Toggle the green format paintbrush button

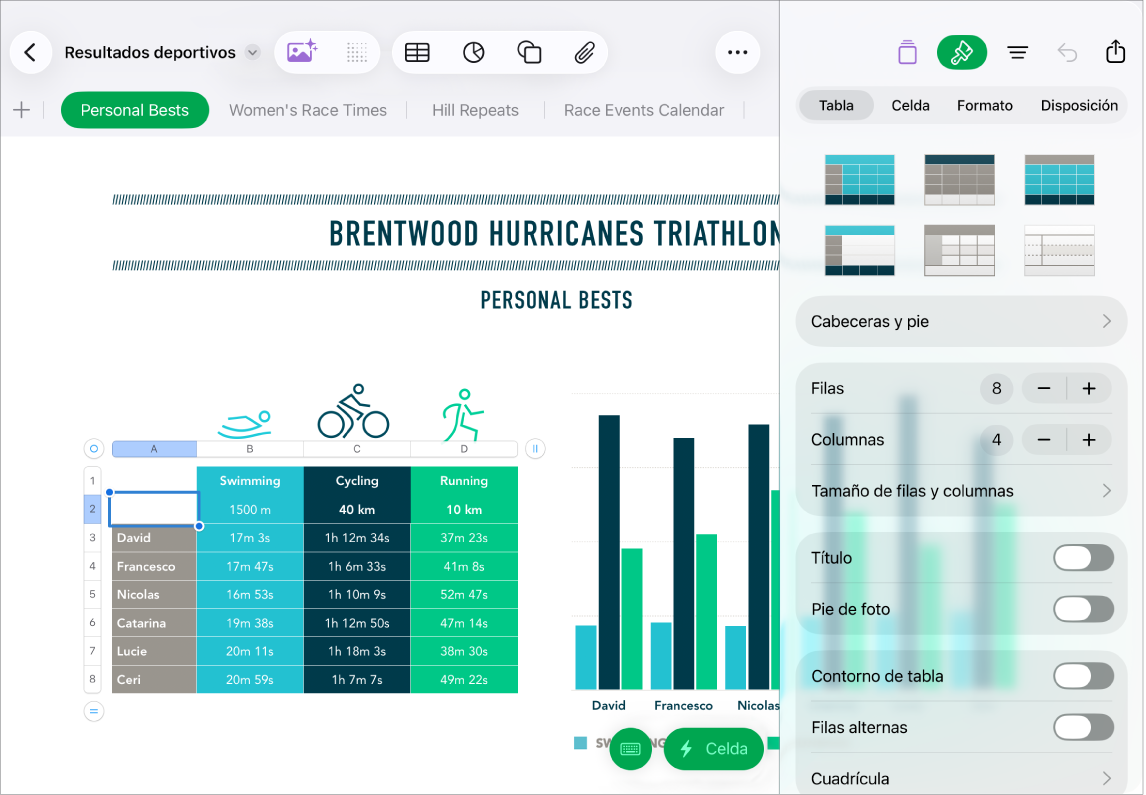point(962,53)
